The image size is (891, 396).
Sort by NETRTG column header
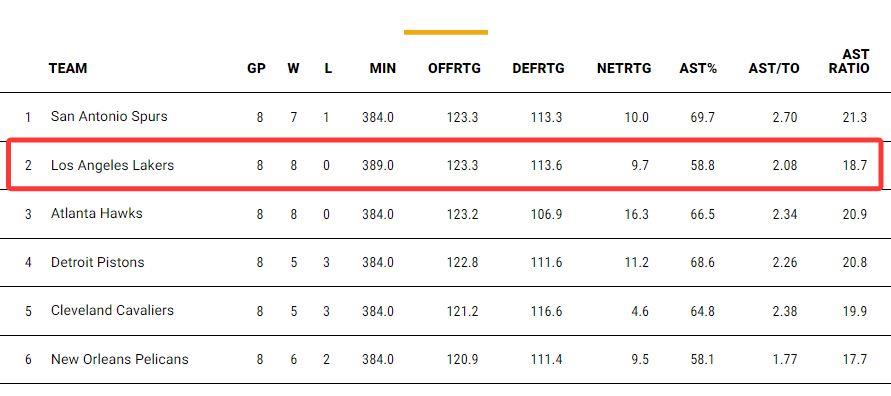click(624, 69)
